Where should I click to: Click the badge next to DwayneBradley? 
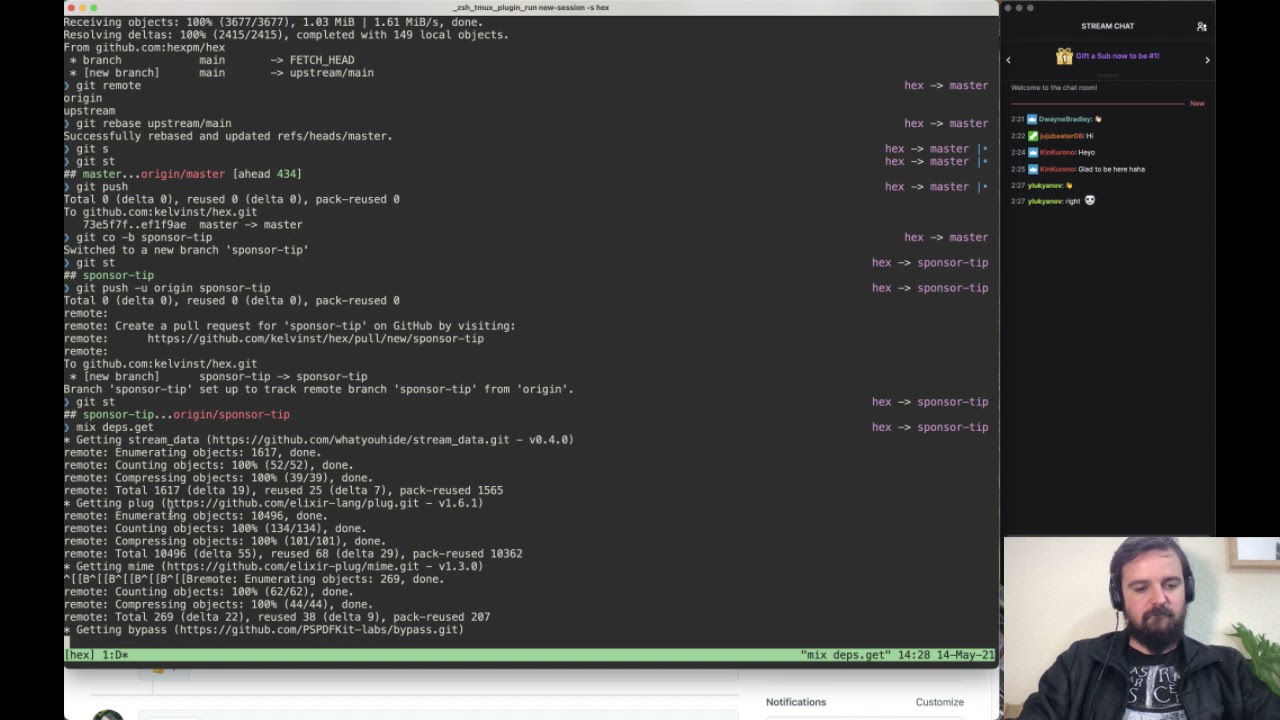[x=1032, y=119]
